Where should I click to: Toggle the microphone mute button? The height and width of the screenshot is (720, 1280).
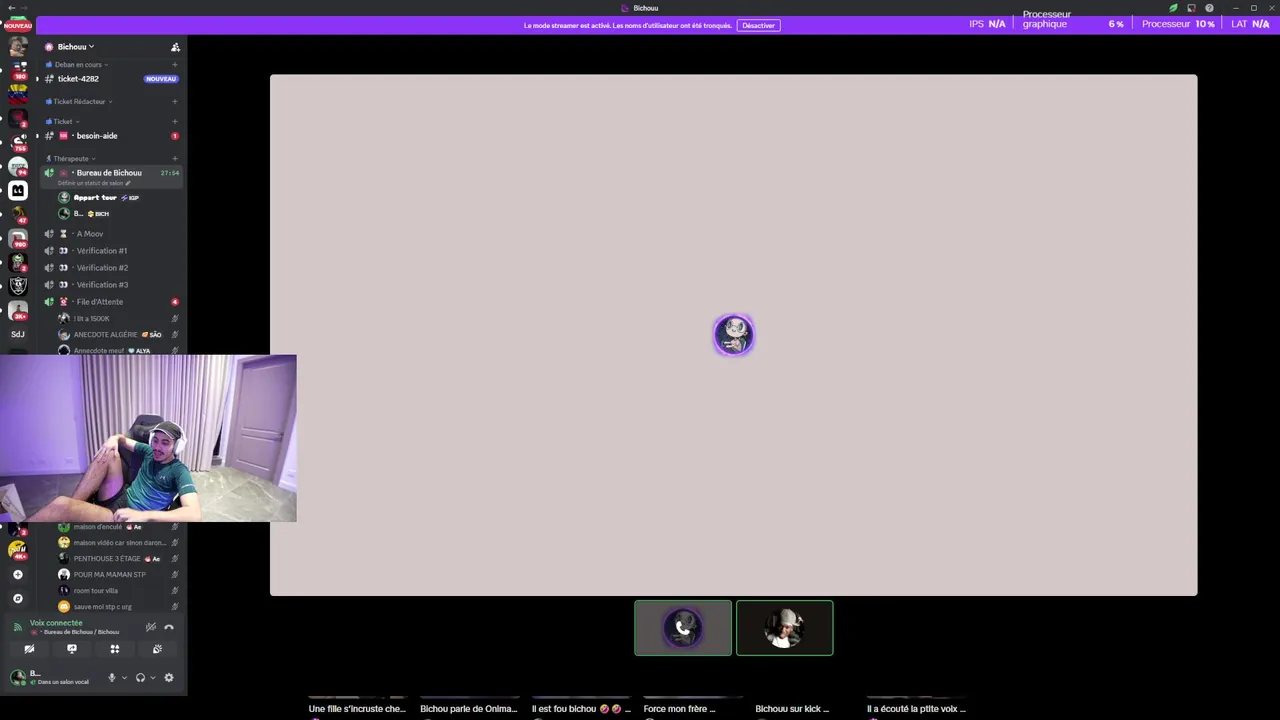112,678
